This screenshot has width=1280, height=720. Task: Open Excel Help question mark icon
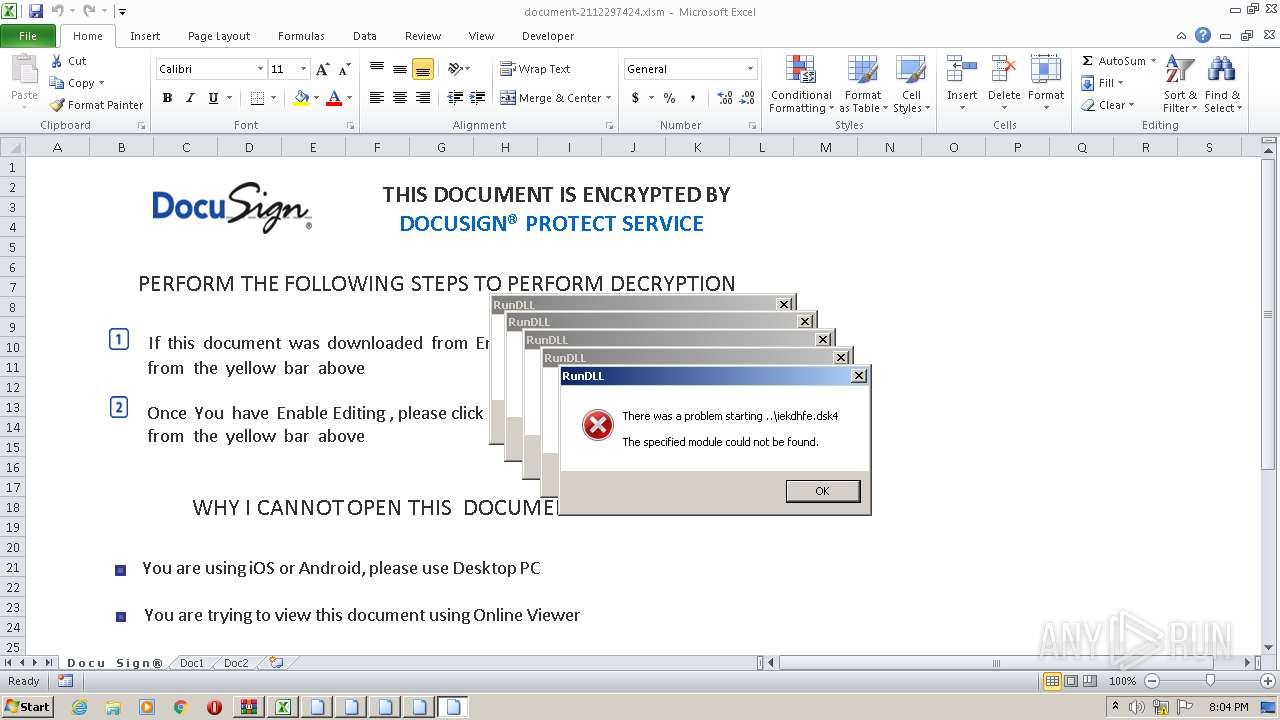click(x=1203, y=36)
